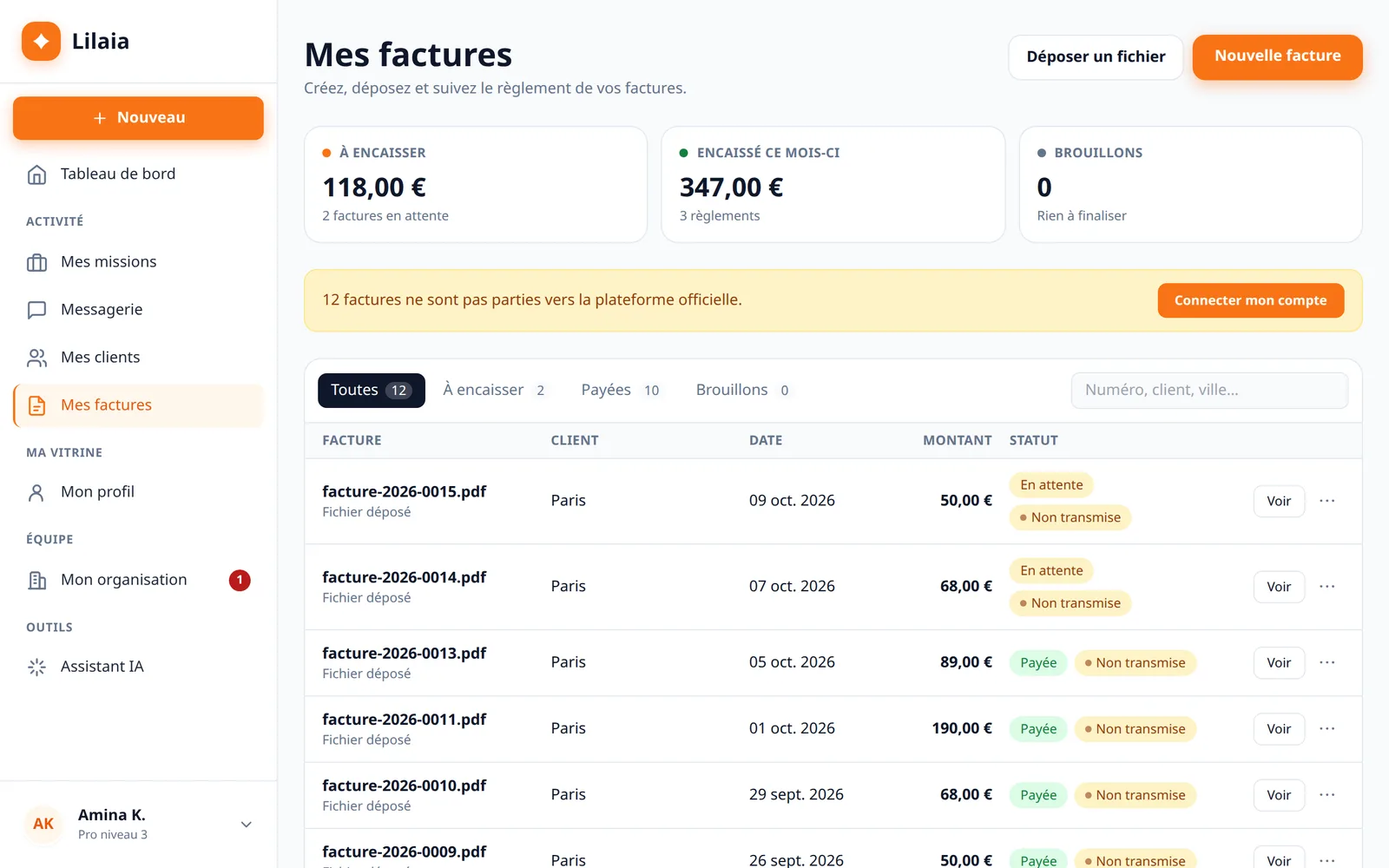1389x868 pixels.
Task: Open Tableau de bord home icon
Action: (36, 174)
